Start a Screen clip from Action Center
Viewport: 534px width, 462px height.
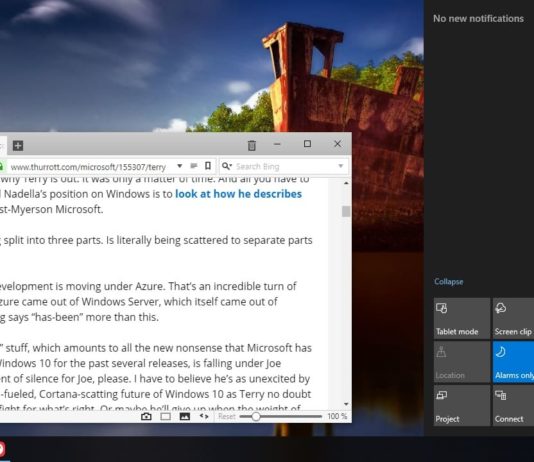(x=513, y=318)
